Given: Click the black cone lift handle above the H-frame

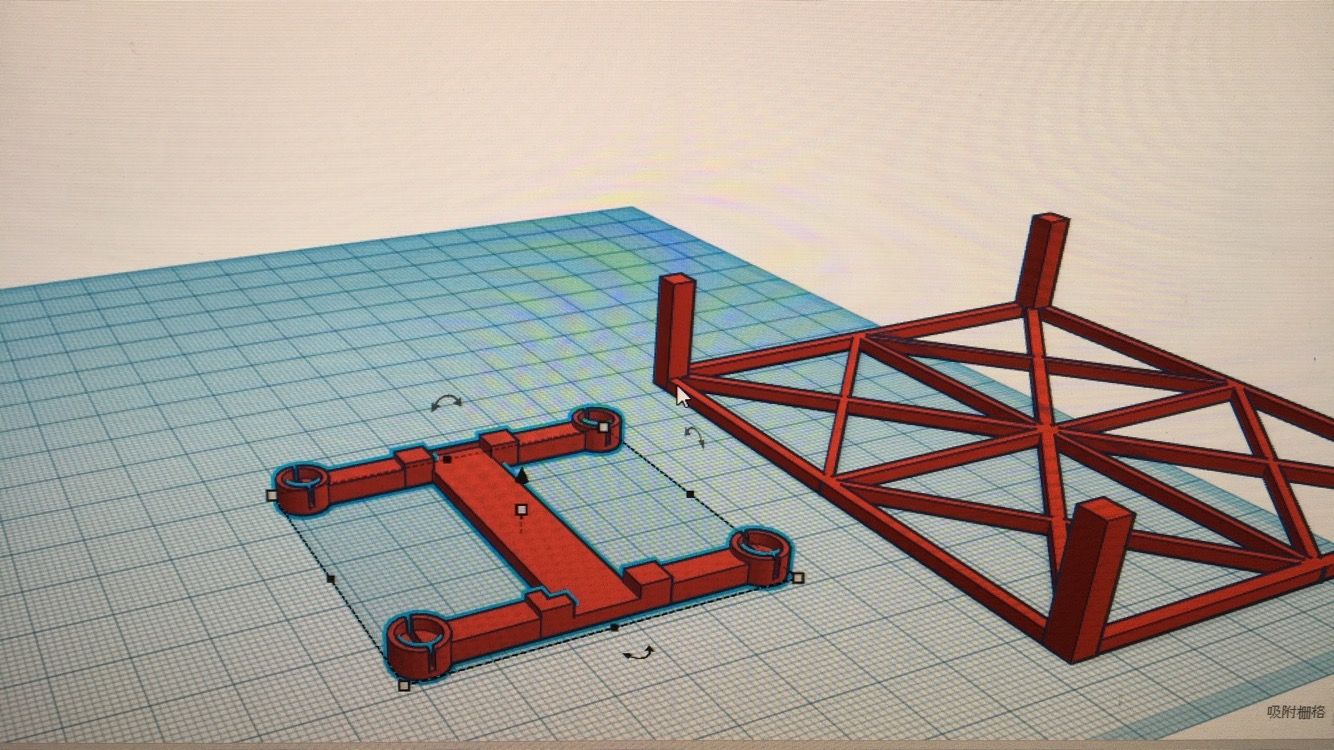Looking at the screenshot, I should tap(521, 475).
